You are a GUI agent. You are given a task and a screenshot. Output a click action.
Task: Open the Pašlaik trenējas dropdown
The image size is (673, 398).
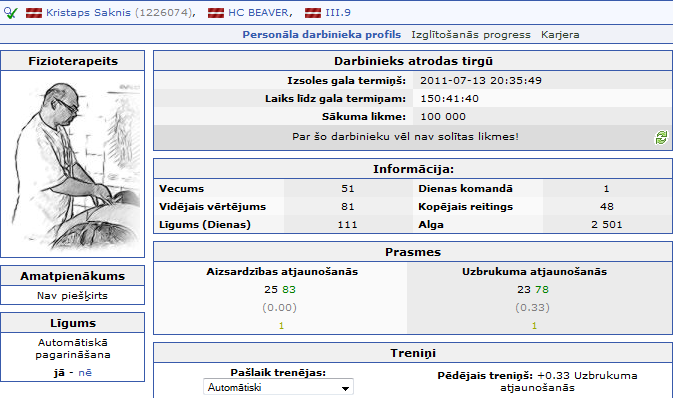(278, 387)
